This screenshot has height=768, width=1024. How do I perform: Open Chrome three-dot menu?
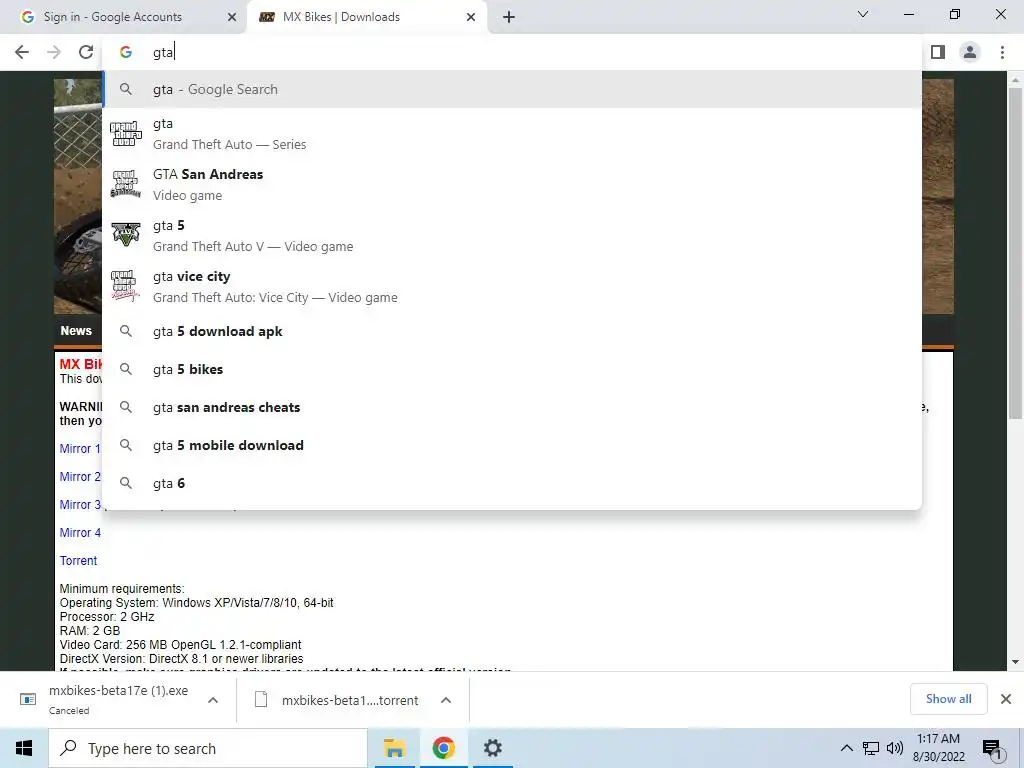pyautogui.click(x=1002, y=52)
